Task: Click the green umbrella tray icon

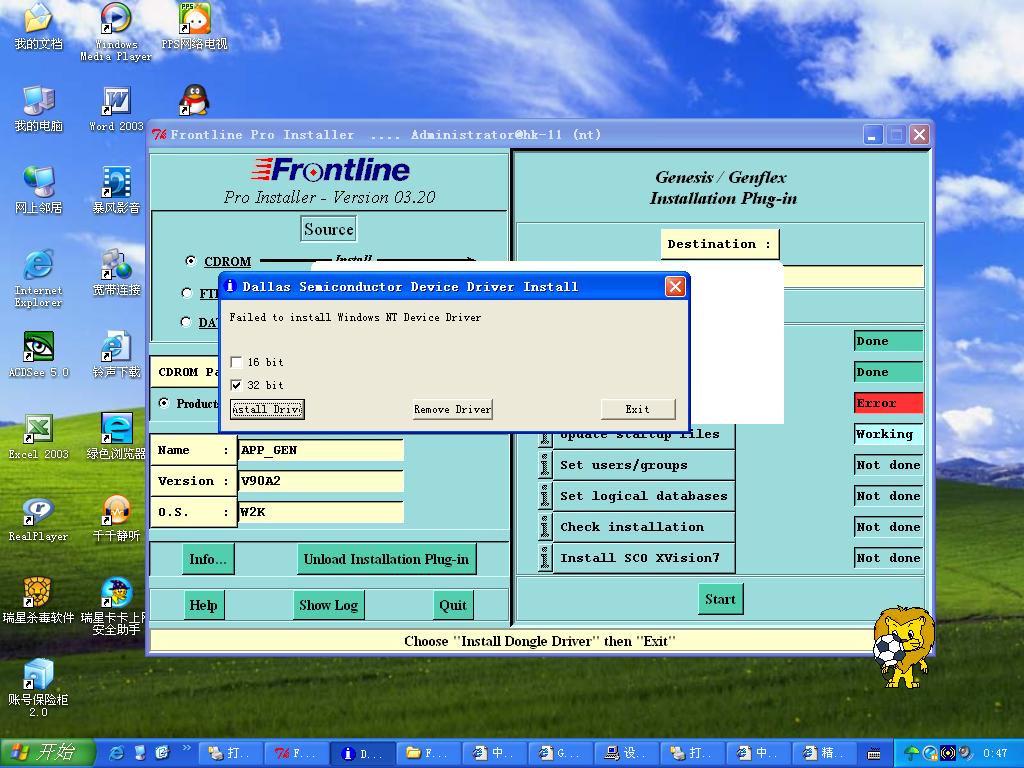Action: [911, 754]
